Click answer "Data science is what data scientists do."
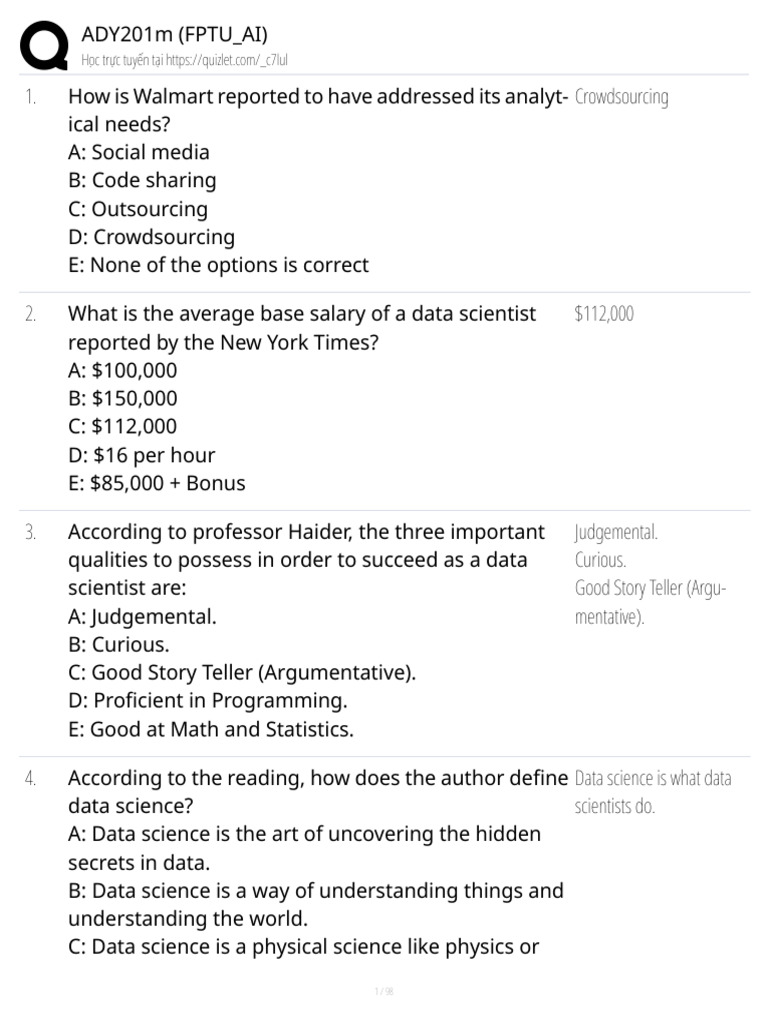This screenshot has width=768, height=1024. [x=653, y=792]
